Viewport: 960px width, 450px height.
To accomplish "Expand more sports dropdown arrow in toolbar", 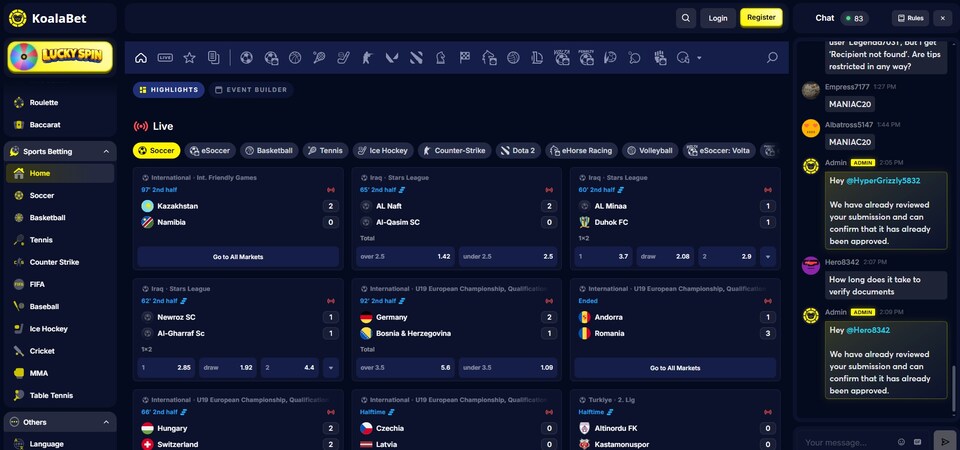I will (699, 58).
